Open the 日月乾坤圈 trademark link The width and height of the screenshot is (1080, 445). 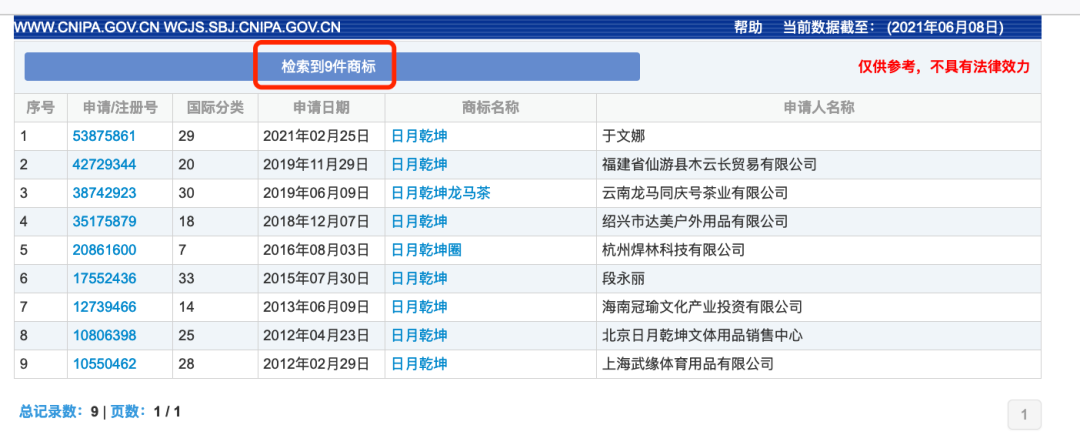tap(426, 250)
